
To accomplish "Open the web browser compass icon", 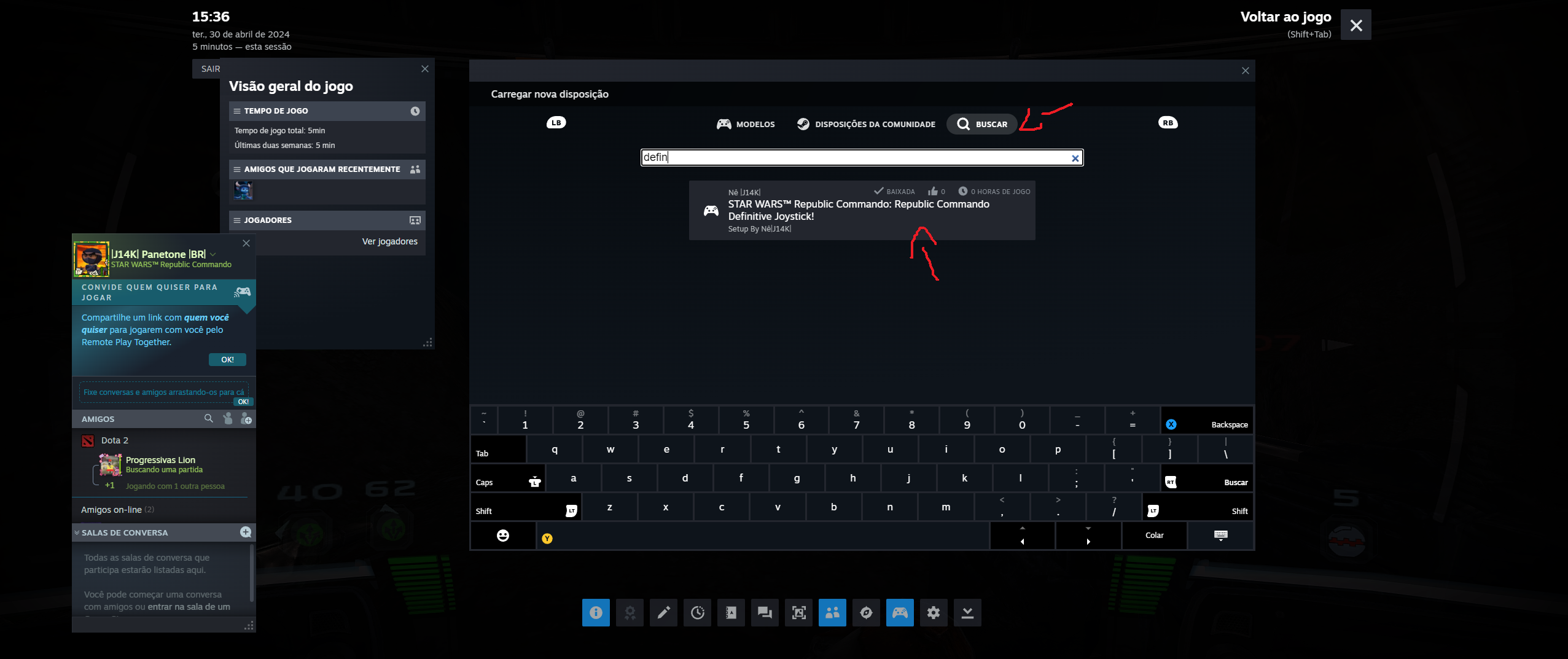I will click(866, 612).
